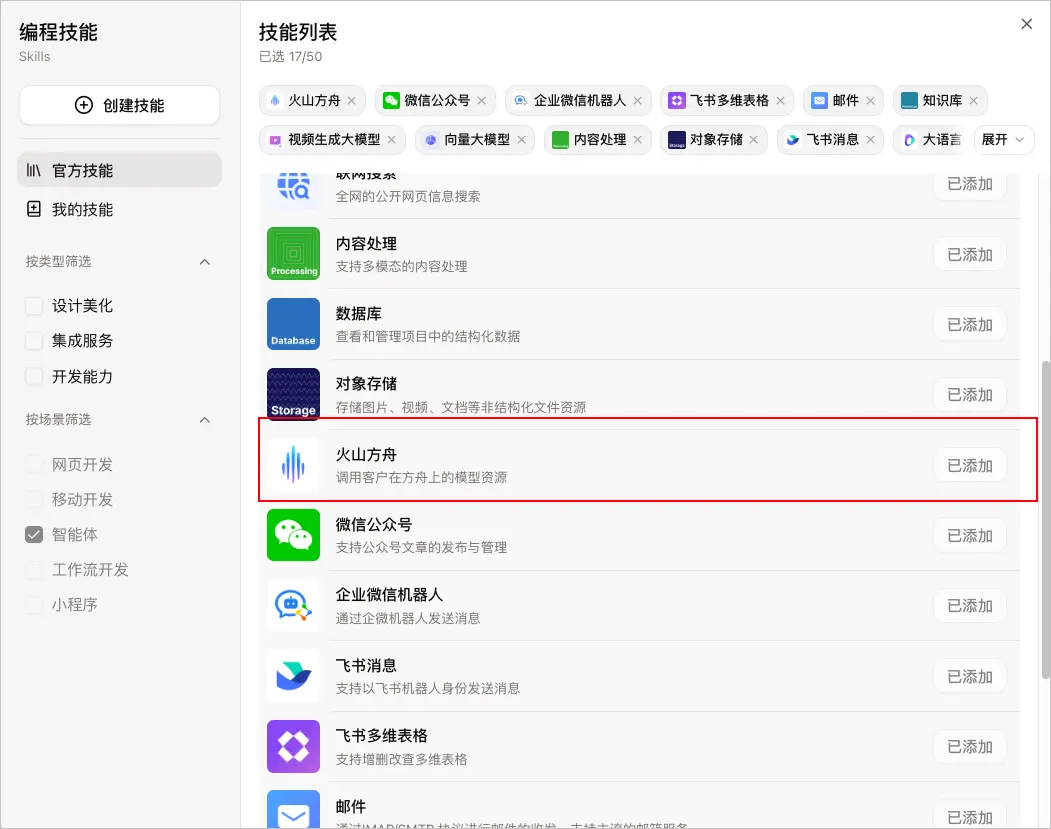The height and width of the screenshot is (829, 1051).
Task: Remove the 视频生成大模型 tag via its x
Action: (391, 139)
